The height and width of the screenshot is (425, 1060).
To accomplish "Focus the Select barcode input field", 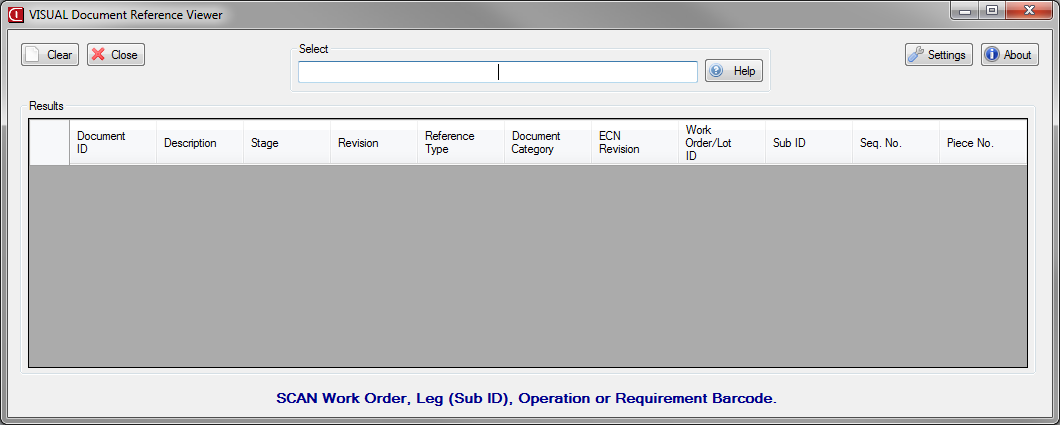I will click(x=497, y=72).
